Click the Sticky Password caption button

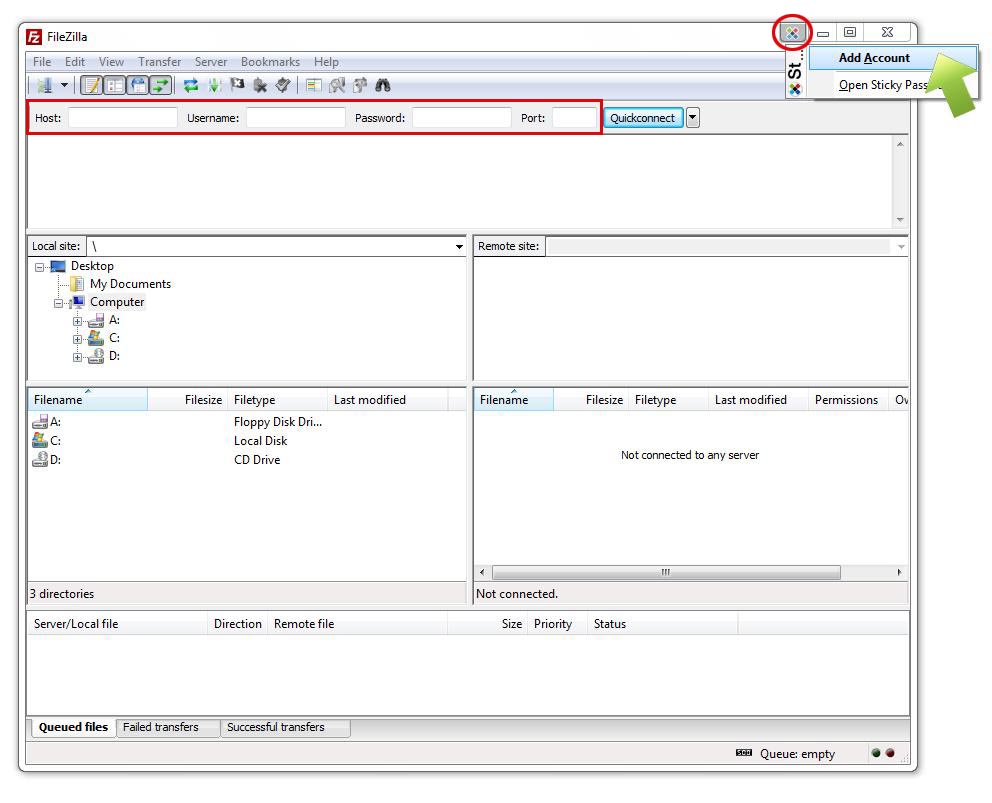[x=792, y=32]
